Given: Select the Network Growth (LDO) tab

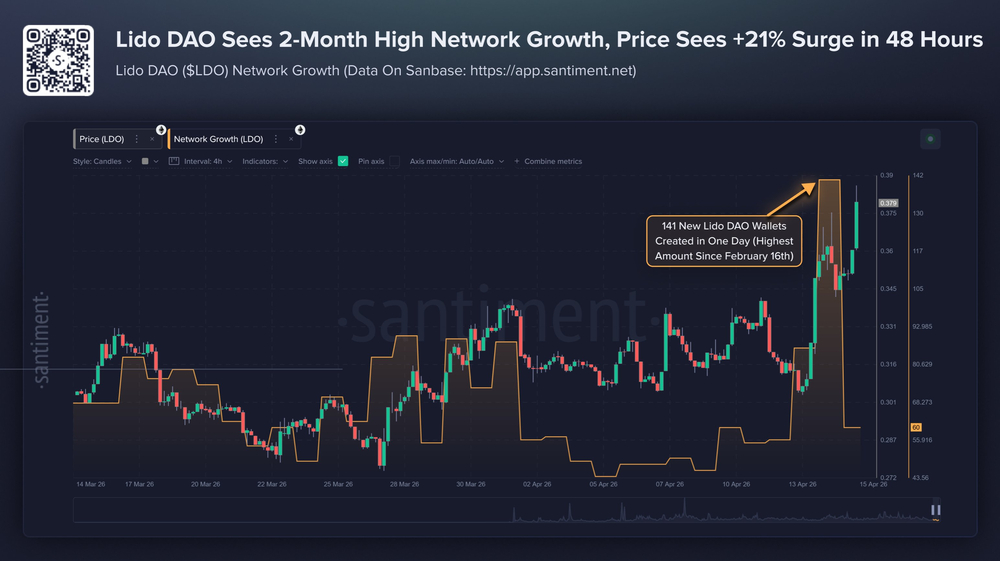Looking at the screenshot, I should click(218, 139).
